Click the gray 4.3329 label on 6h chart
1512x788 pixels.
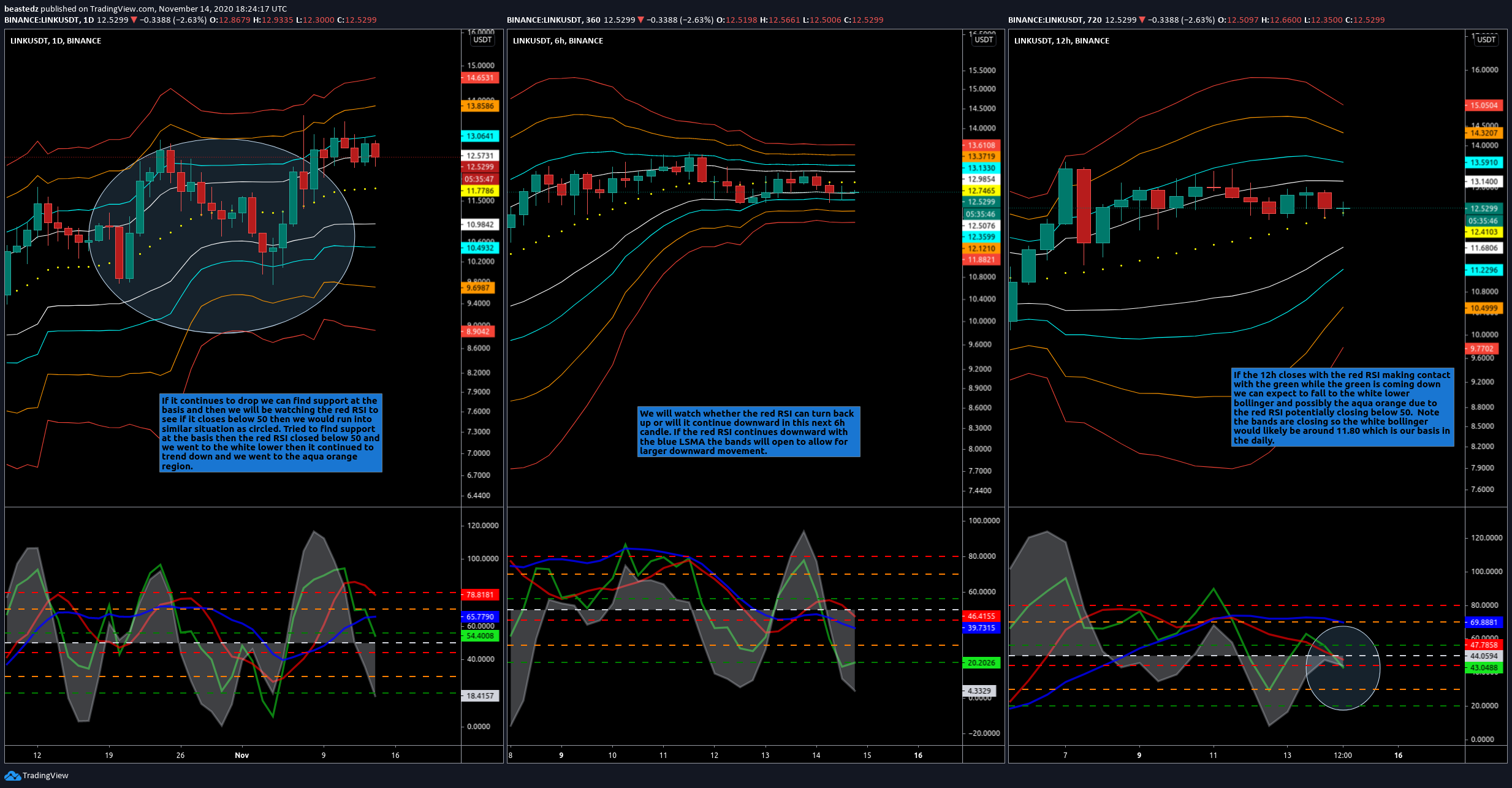[x=979, y=691]
